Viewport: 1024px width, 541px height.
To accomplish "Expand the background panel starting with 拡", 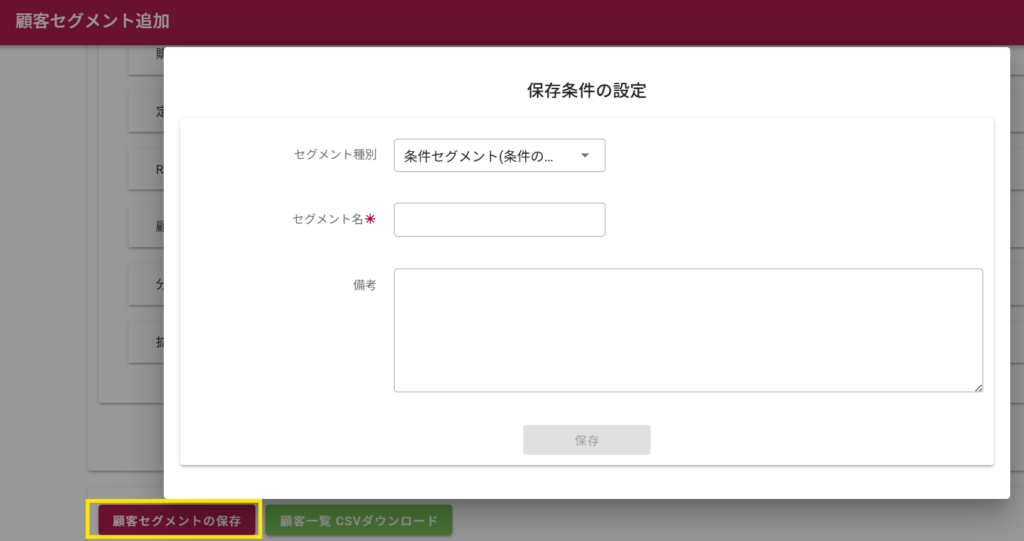I will [x=146, y=342].
